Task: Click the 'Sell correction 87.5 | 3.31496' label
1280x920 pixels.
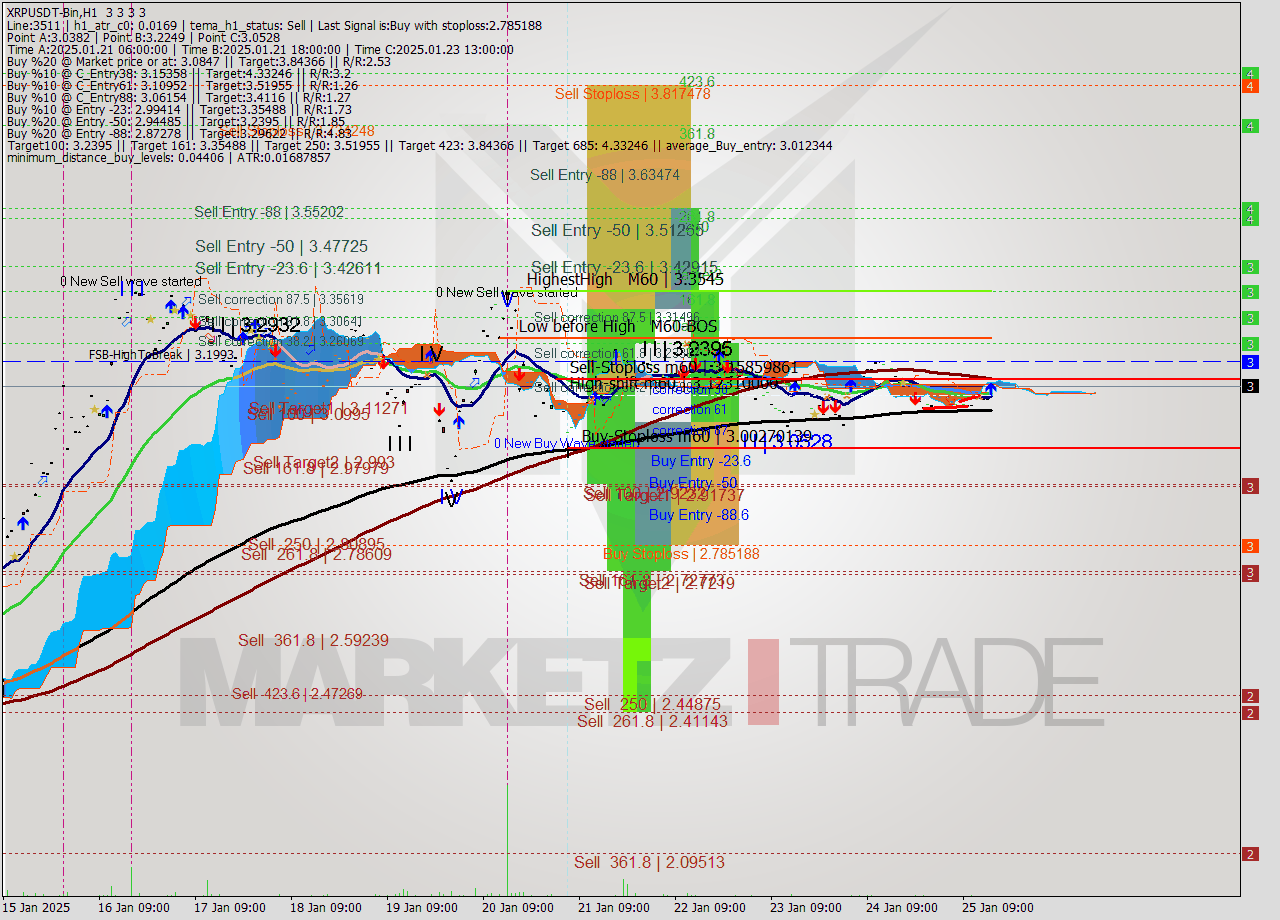Action: tap(617, 316)
